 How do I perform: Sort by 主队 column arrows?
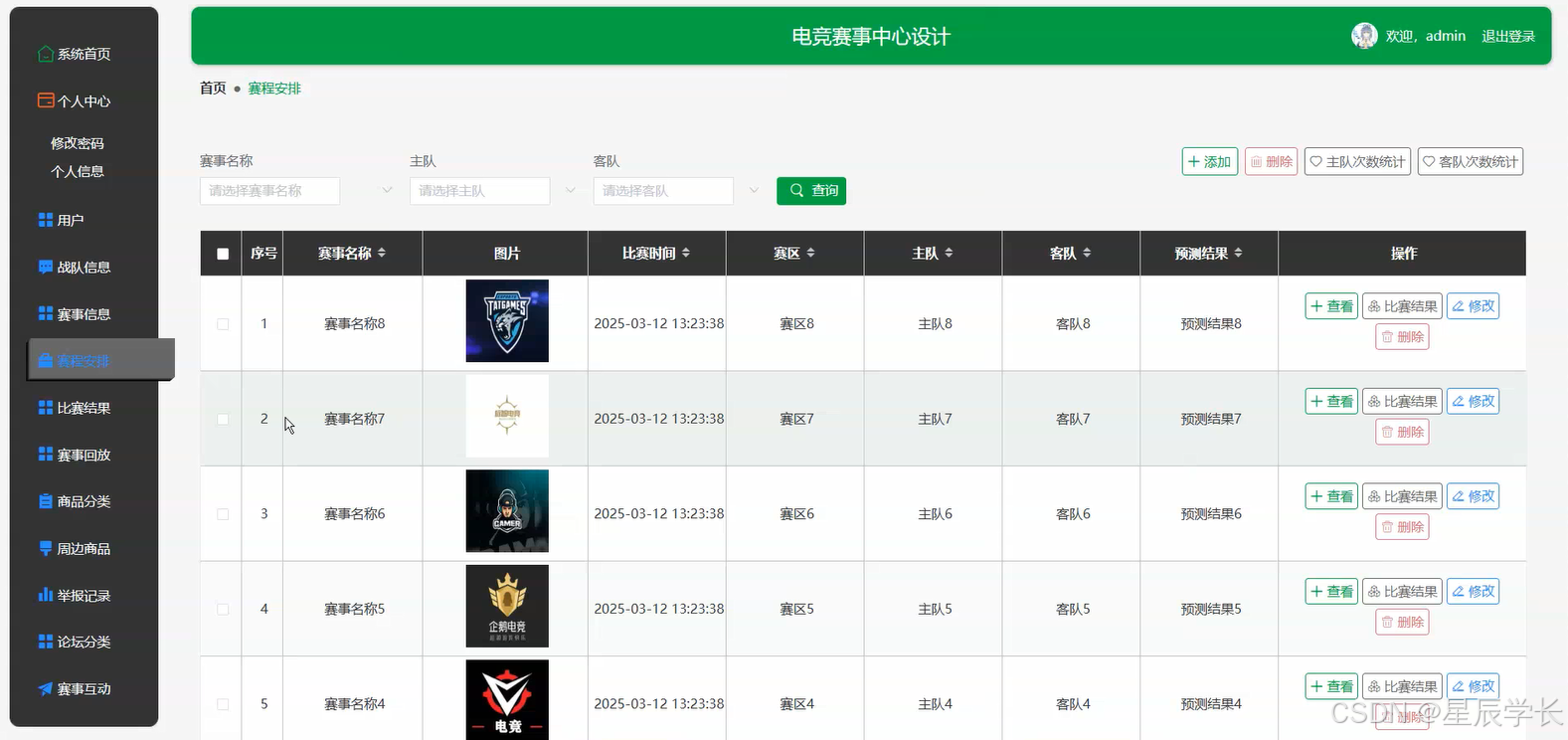pyautogui.click(x=949, y=254)
